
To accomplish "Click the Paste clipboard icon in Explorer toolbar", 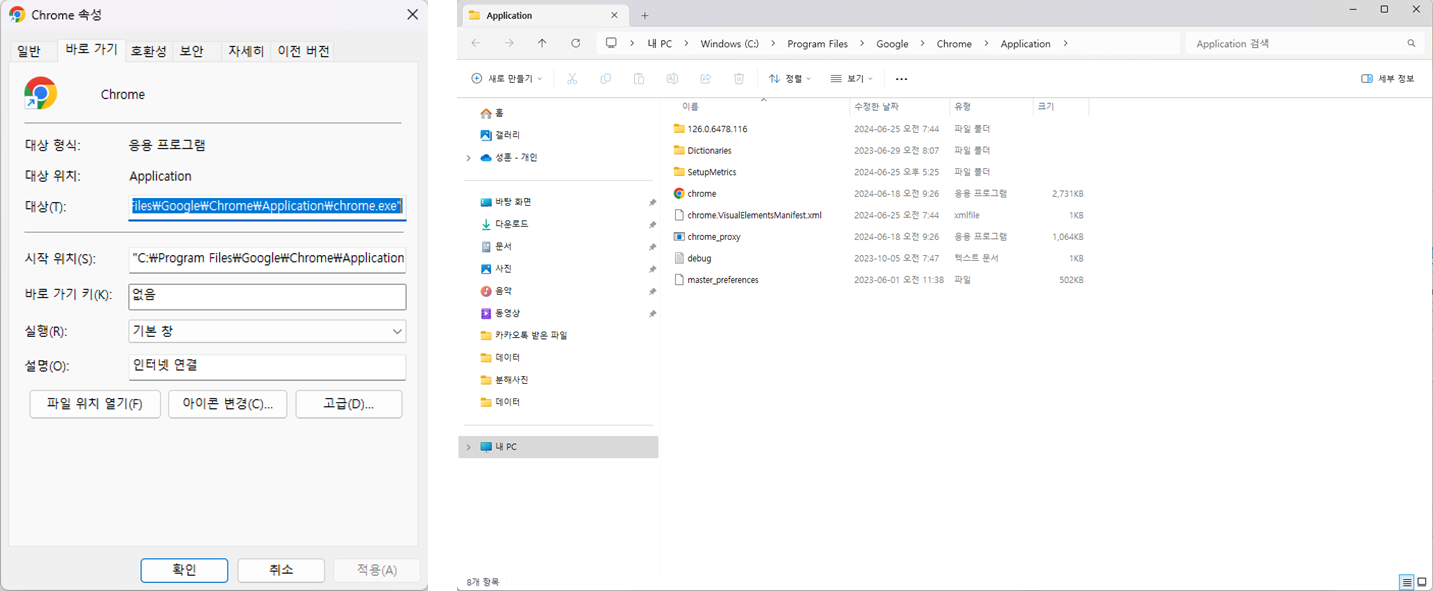I will tap(639, 78).
